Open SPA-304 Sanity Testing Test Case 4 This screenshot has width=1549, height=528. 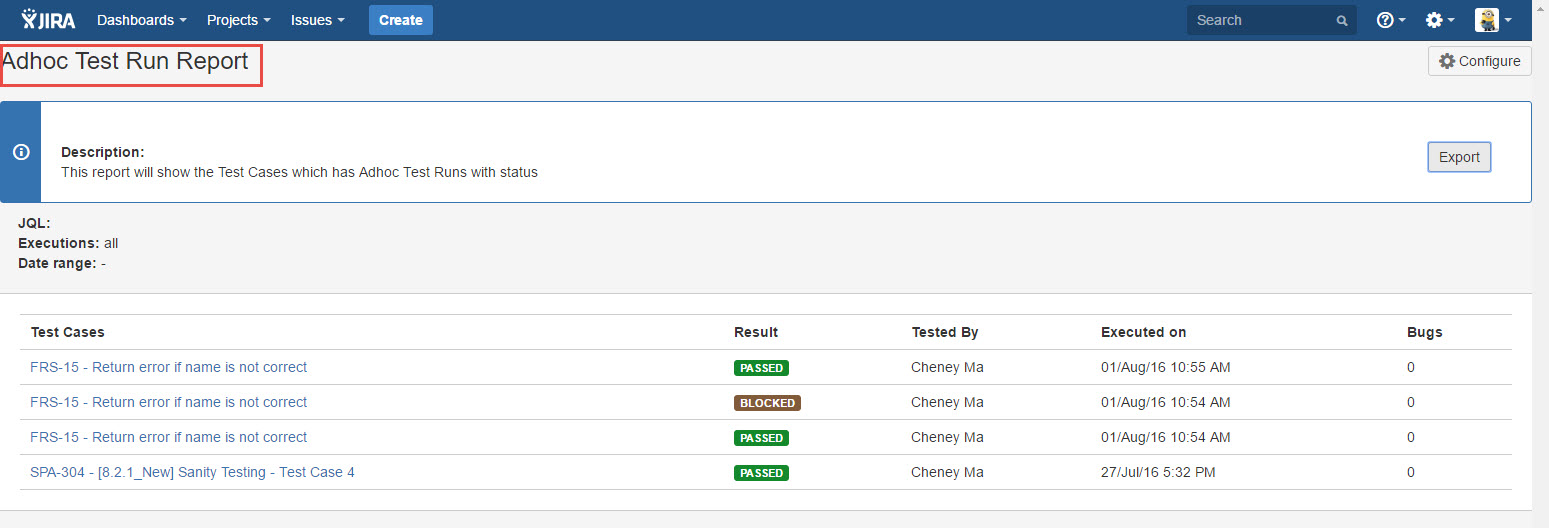(x=192, y=472)
